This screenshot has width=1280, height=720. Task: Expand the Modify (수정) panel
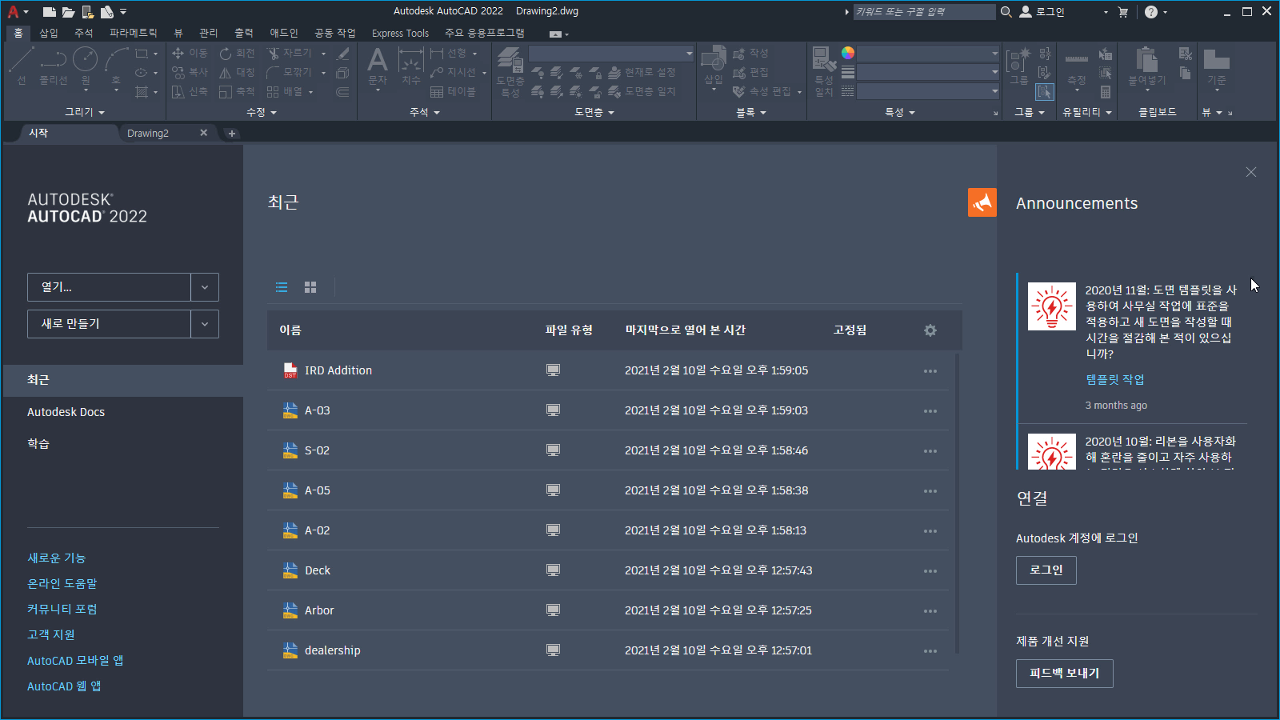click(x=261, y=112)
